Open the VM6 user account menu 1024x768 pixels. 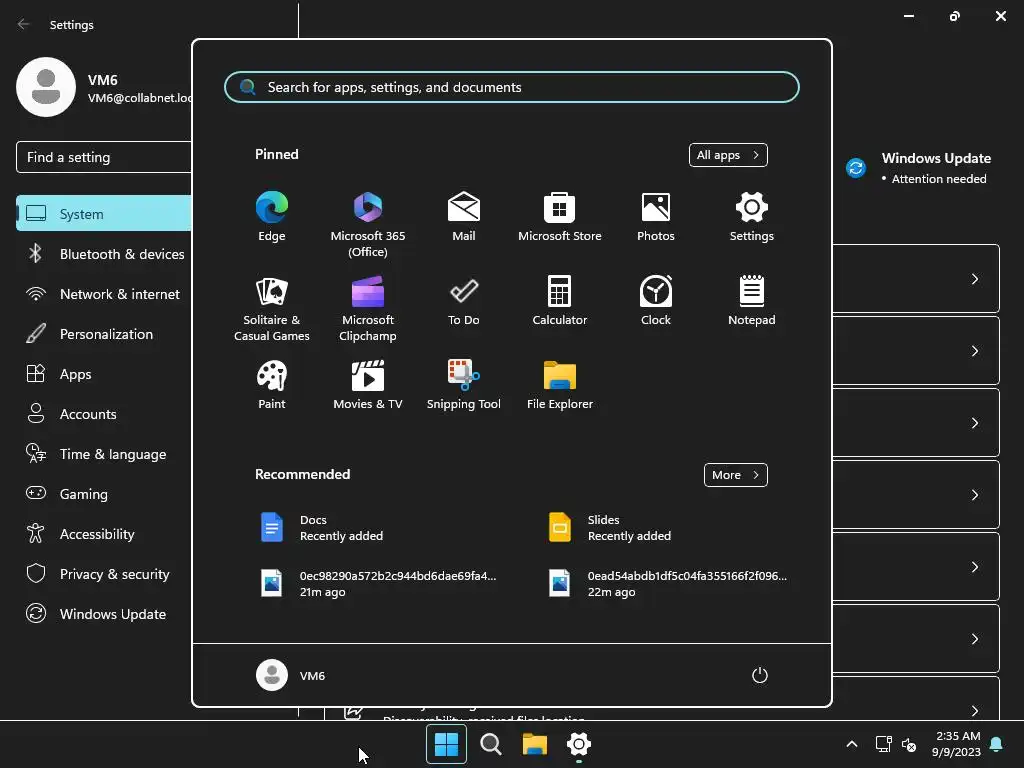tap(291, 675)
